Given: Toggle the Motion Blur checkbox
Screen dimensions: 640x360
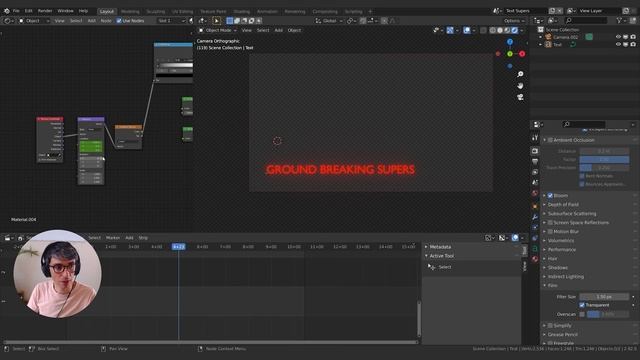Looking at the screenshot, I should 550,231.
